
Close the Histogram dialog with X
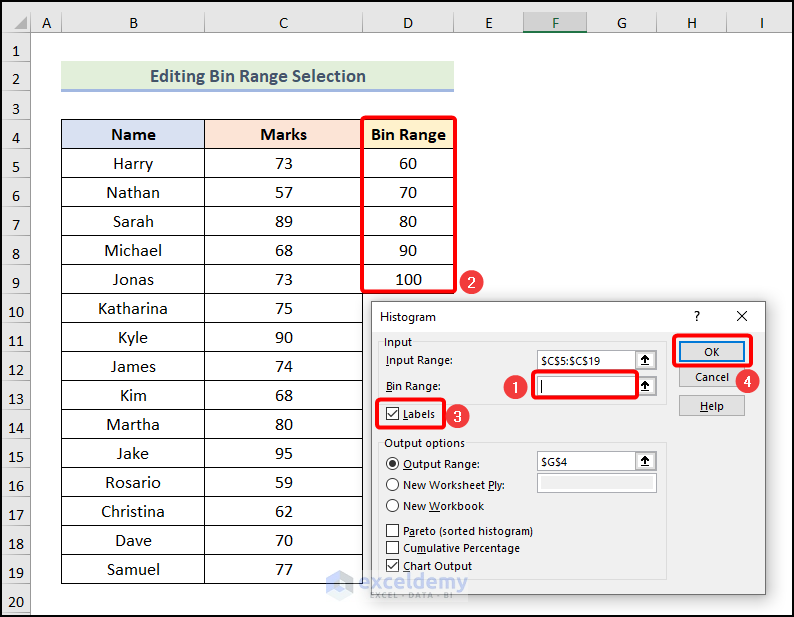pos(741,316)
